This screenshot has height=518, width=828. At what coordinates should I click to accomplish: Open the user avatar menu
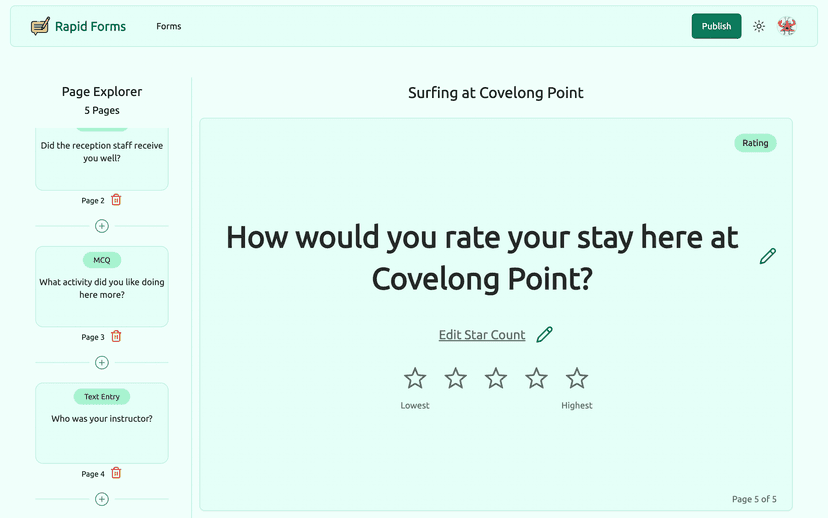(787, 26)
